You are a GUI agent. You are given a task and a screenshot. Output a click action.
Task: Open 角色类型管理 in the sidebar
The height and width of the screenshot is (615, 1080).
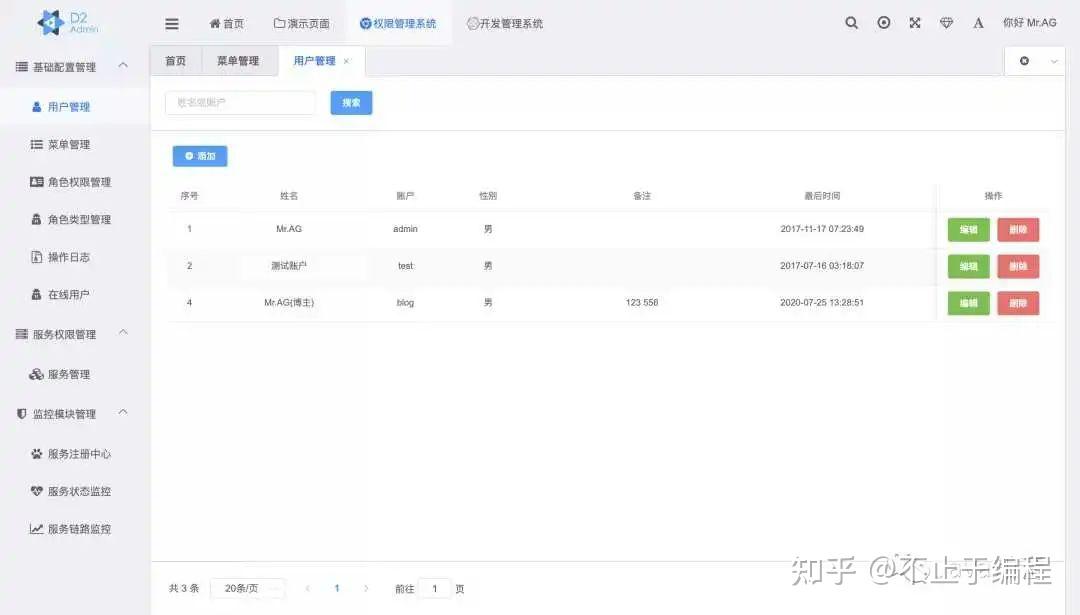coord(74,219)
